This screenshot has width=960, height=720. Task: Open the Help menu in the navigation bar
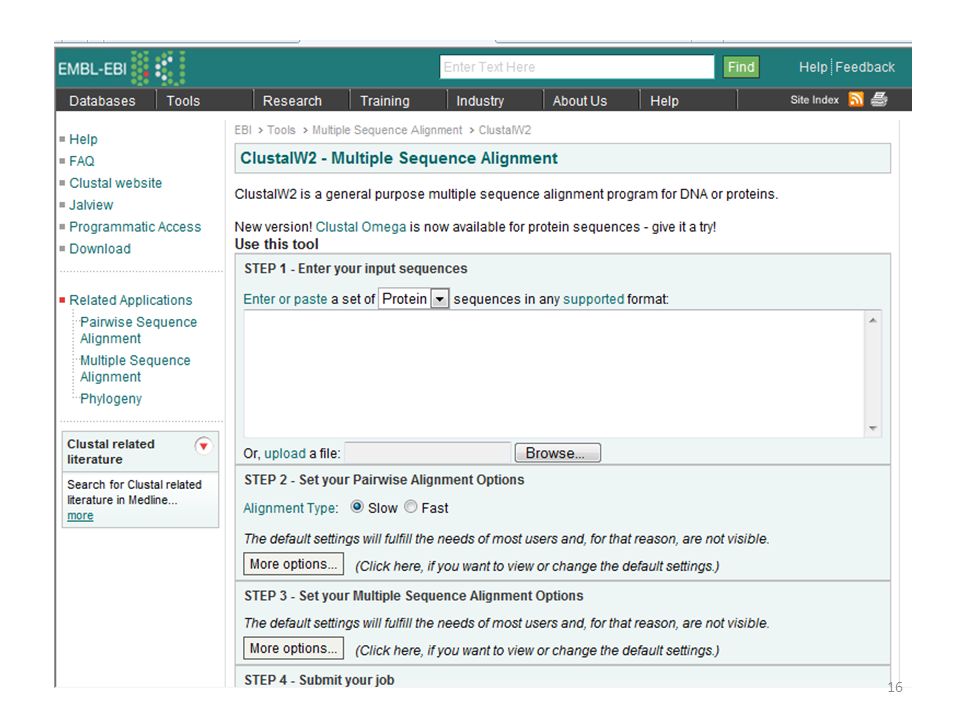pyautogui.click(x=664, y=100)
